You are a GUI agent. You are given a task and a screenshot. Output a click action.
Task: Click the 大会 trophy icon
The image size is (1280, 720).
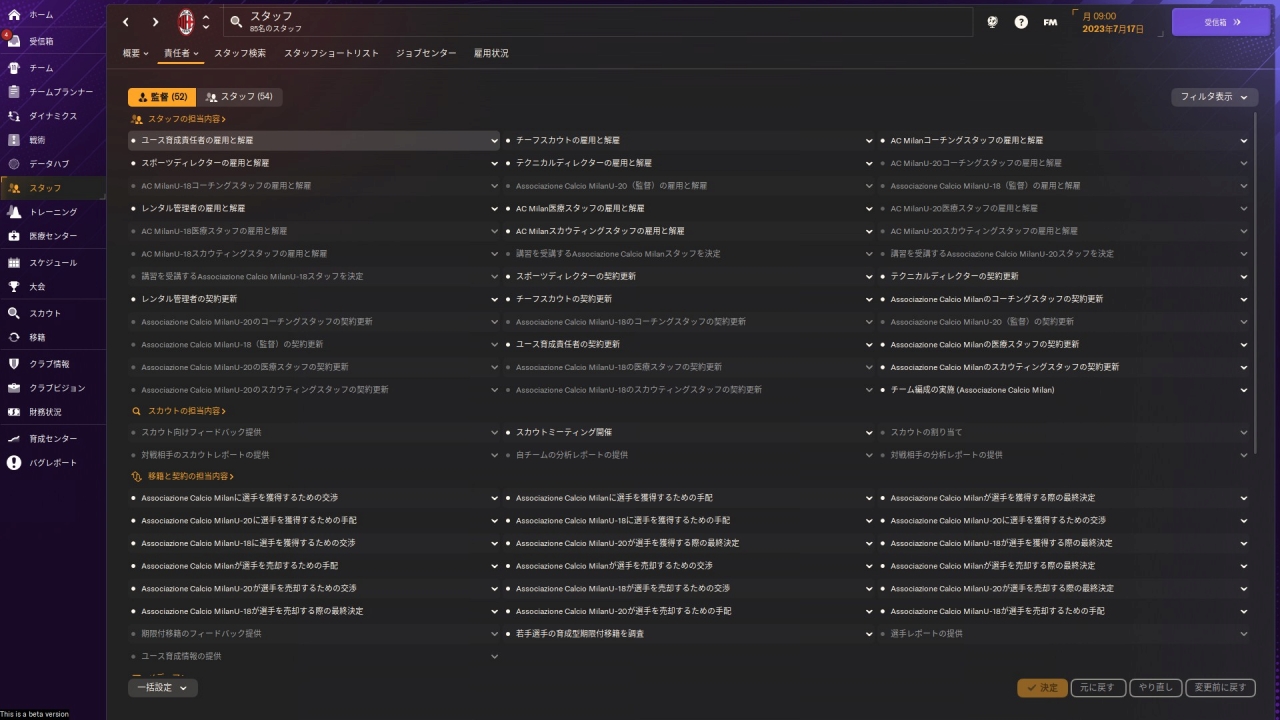point(14,286)
